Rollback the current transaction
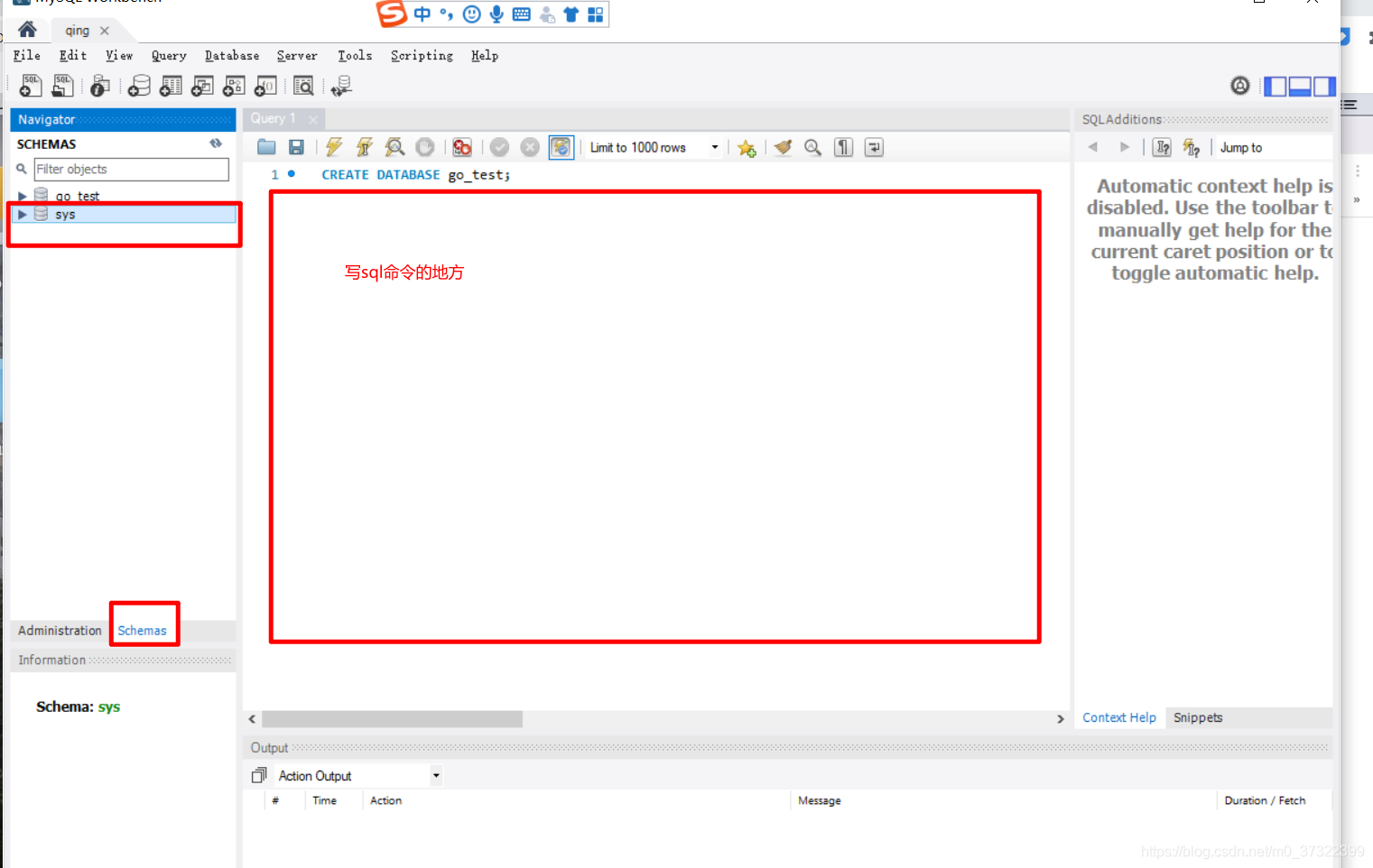 click(530, 147)
